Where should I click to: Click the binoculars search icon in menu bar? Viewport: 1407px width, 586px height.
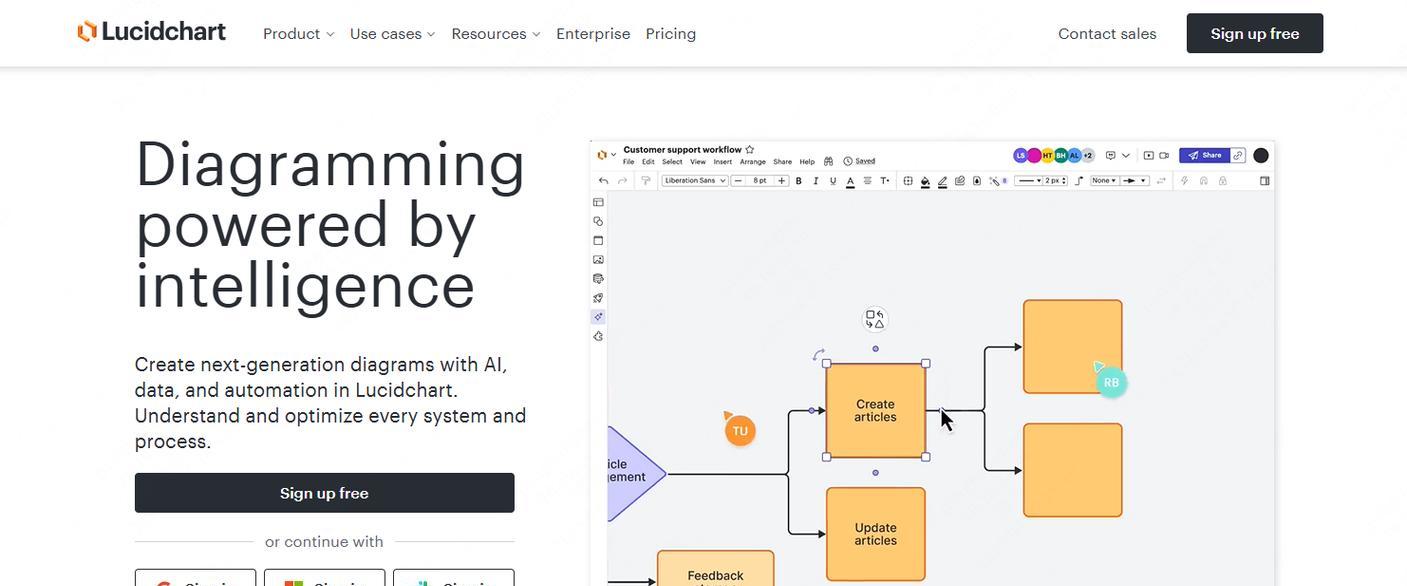point(828,161)
